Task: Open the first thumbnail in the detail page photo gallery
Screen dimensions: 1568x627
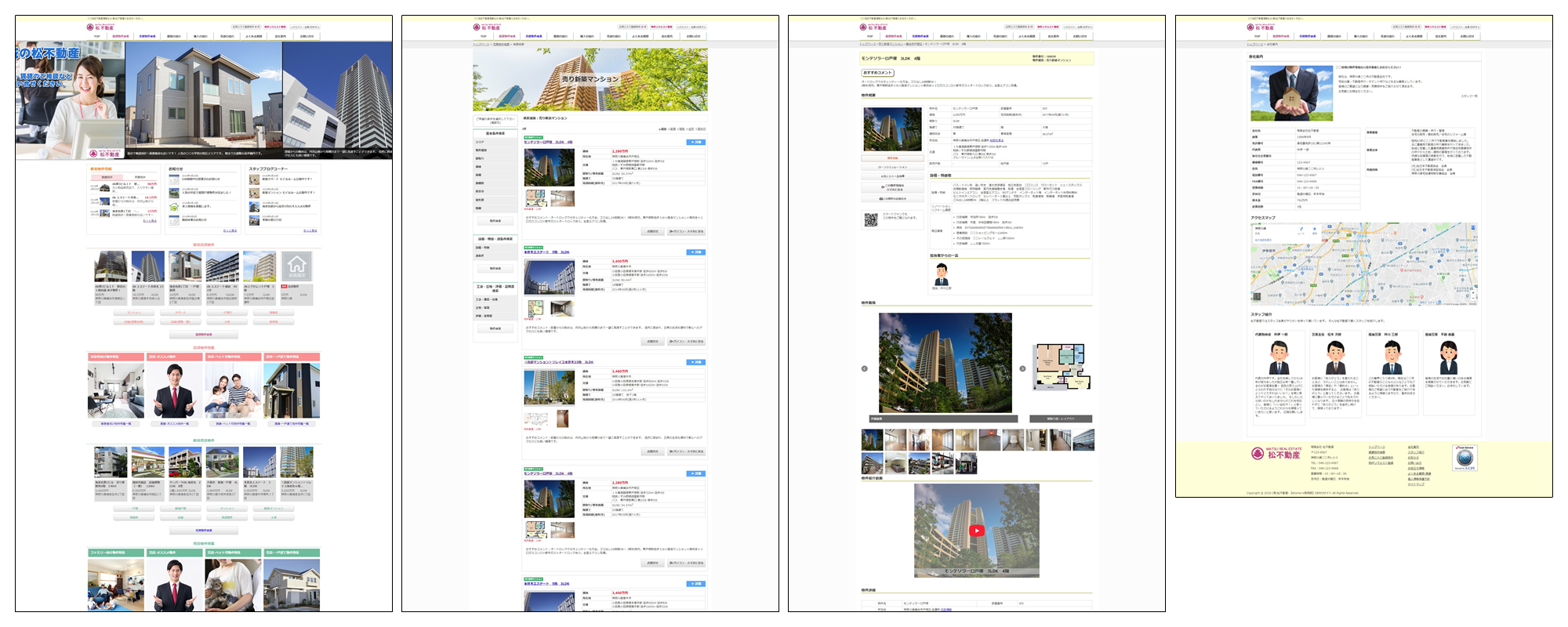Action: click(872, 440)
